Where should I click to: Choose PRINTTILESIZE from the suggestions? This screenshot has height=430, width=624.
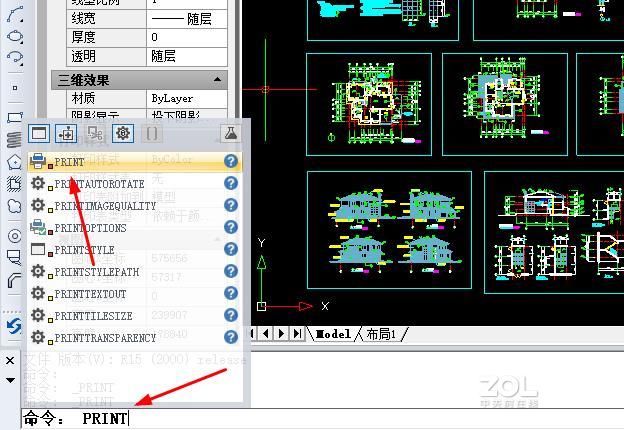(x=135, y=315)
